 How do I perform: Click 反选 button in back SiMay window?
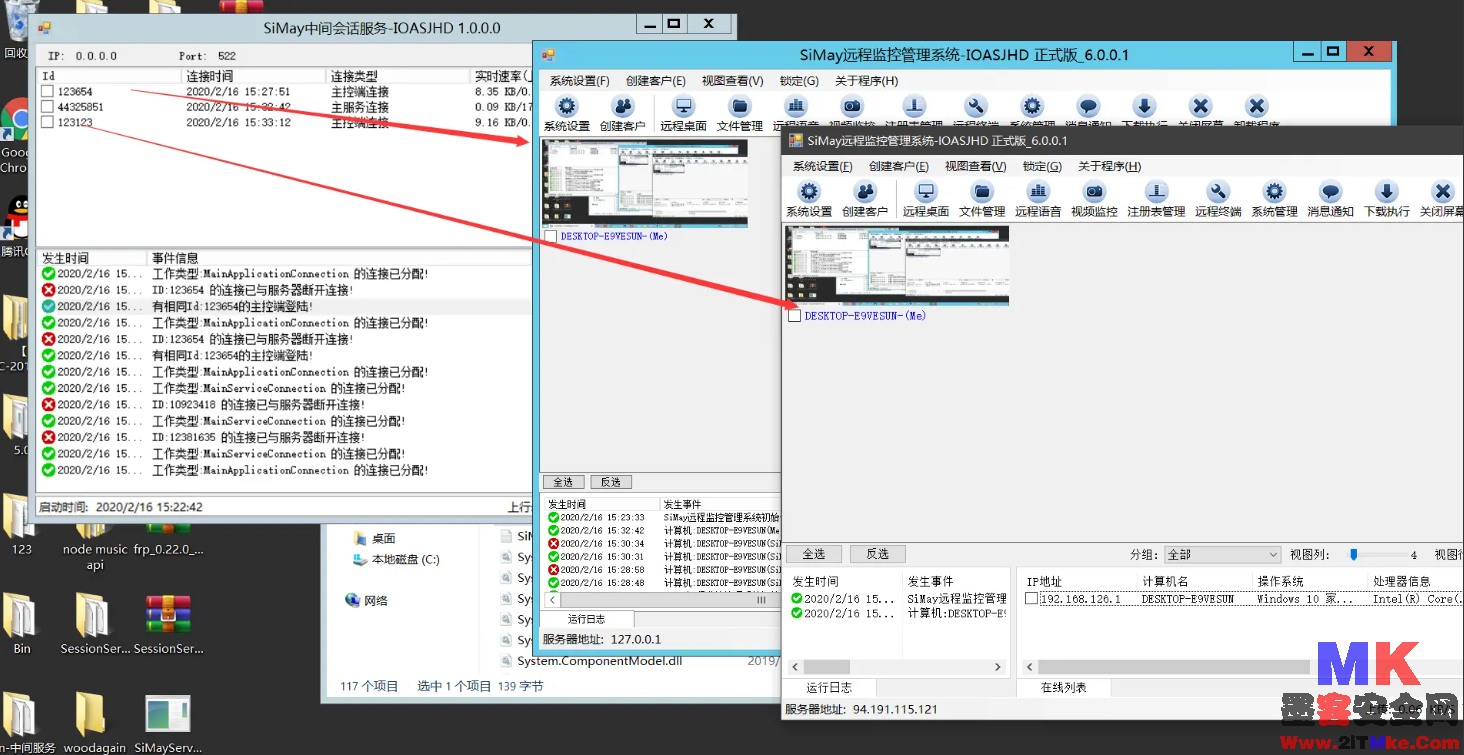point(611,482)
